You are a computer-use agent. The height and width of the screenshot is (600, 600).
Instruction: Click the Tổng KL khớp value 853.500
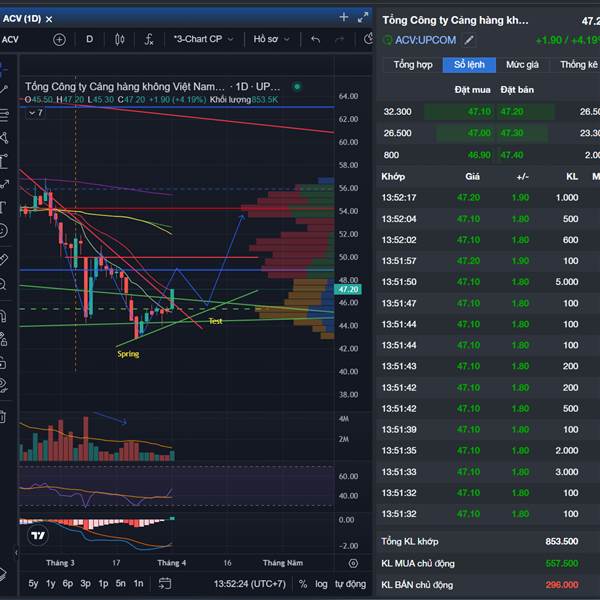[x=561, y=541]
